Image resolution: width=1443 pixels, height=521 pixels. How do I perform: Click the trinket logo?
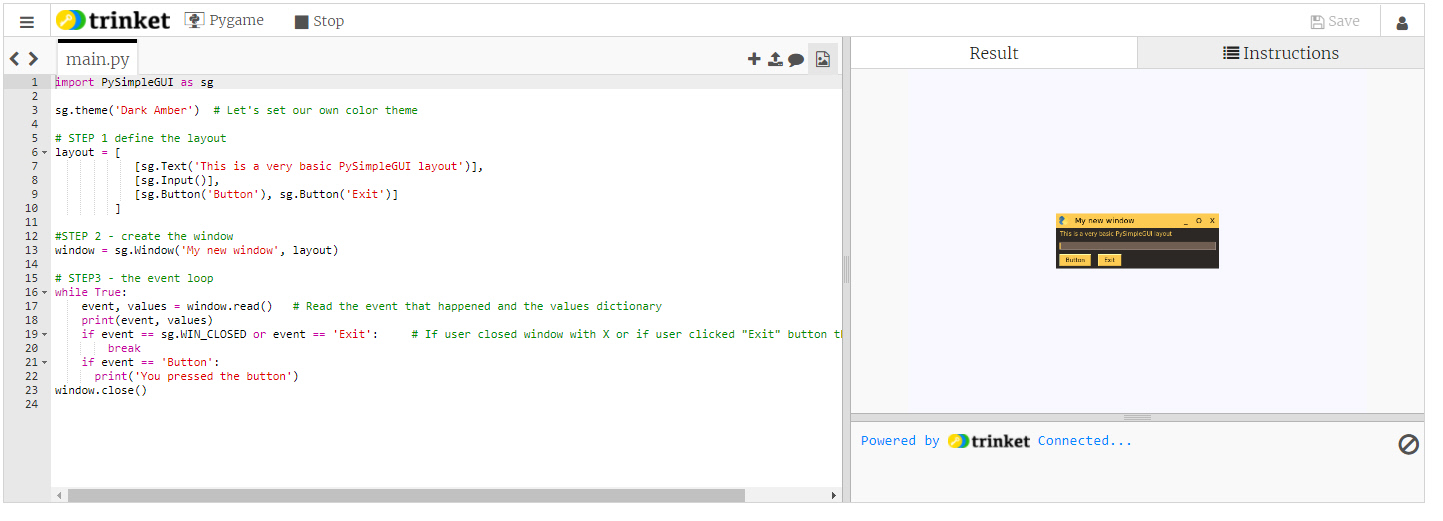113,20
